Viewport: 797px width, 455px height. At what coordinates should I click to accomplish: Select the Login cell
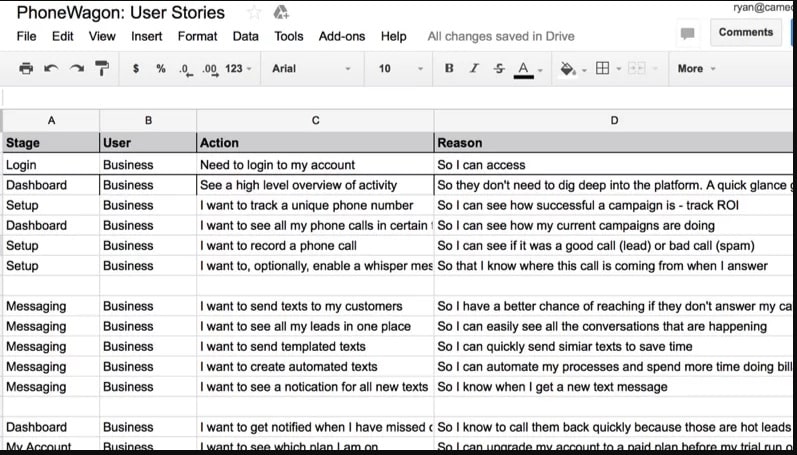[51, 165]
